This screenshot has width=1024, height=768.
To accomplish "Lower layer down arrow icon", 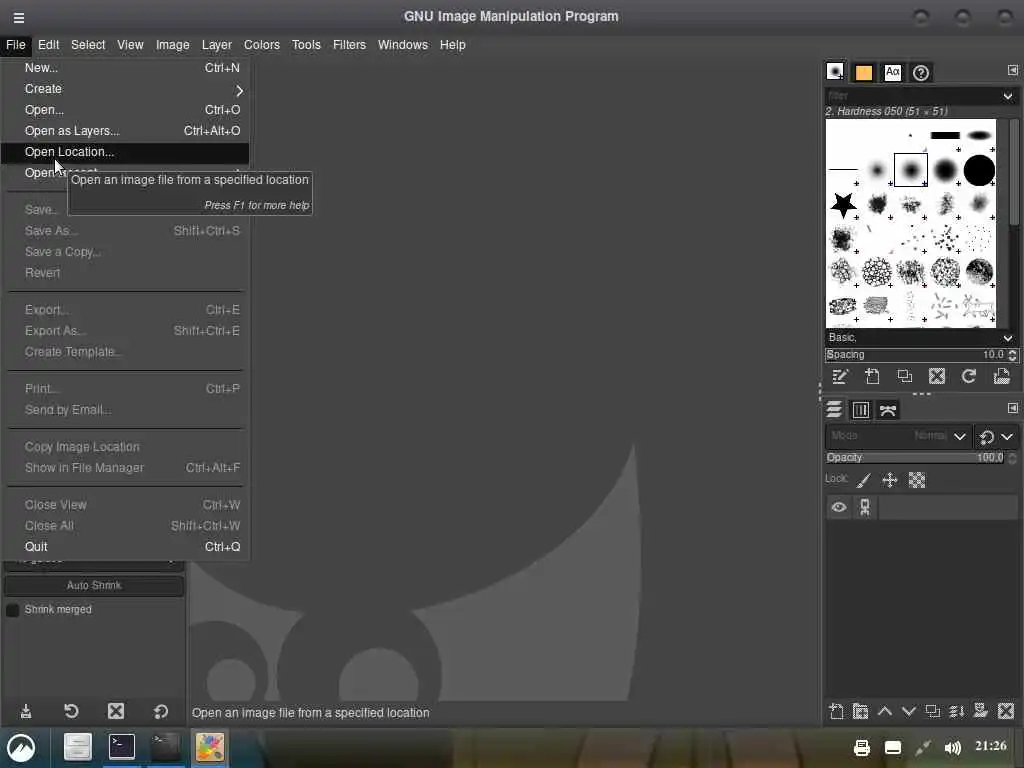I will point(908,711).
